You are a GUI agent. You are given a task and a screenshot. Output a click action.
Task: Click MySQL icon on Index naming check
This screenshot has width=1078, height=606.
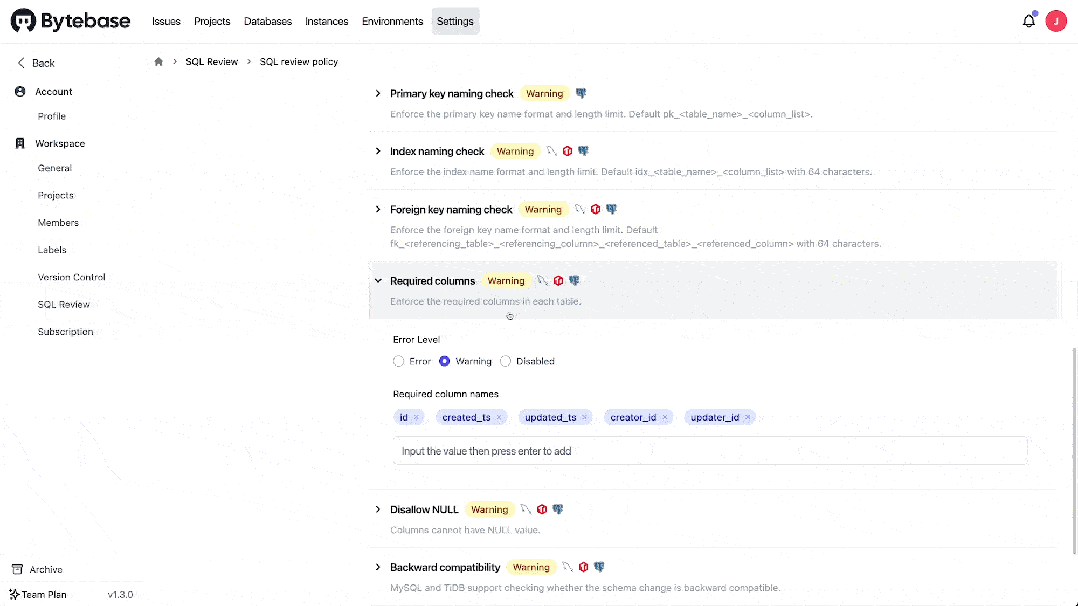click(x=551, y=151)
